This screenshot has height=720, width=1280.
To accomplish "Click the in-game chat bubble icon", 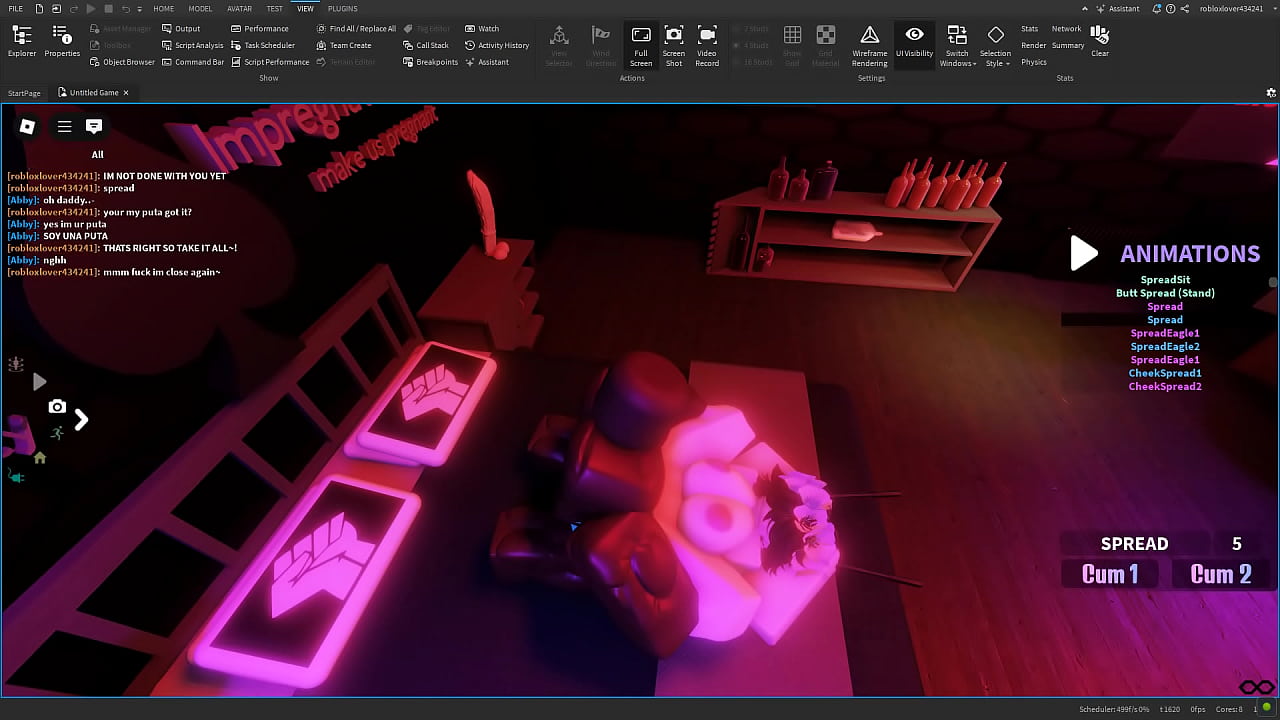I will click(94, 126).
